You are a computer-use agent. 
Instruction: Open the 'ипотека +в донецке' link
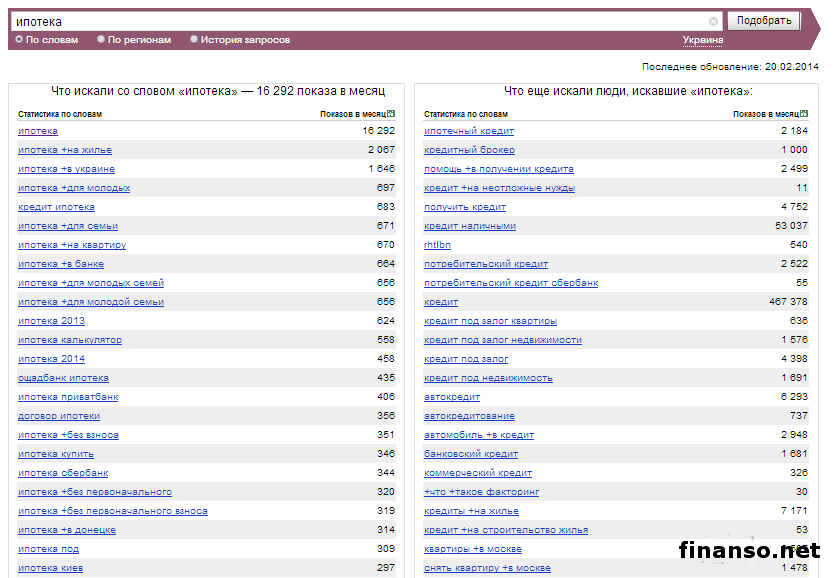67,530
